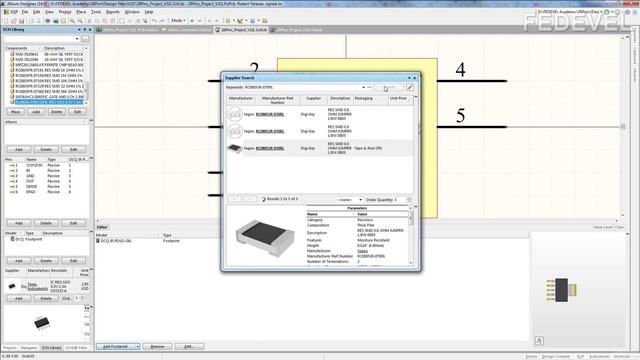Image resolution: width=640 pixels, height=360 pixels.
Task: Click the minus icon next to Mode
Action: click(x=200, y=21)
